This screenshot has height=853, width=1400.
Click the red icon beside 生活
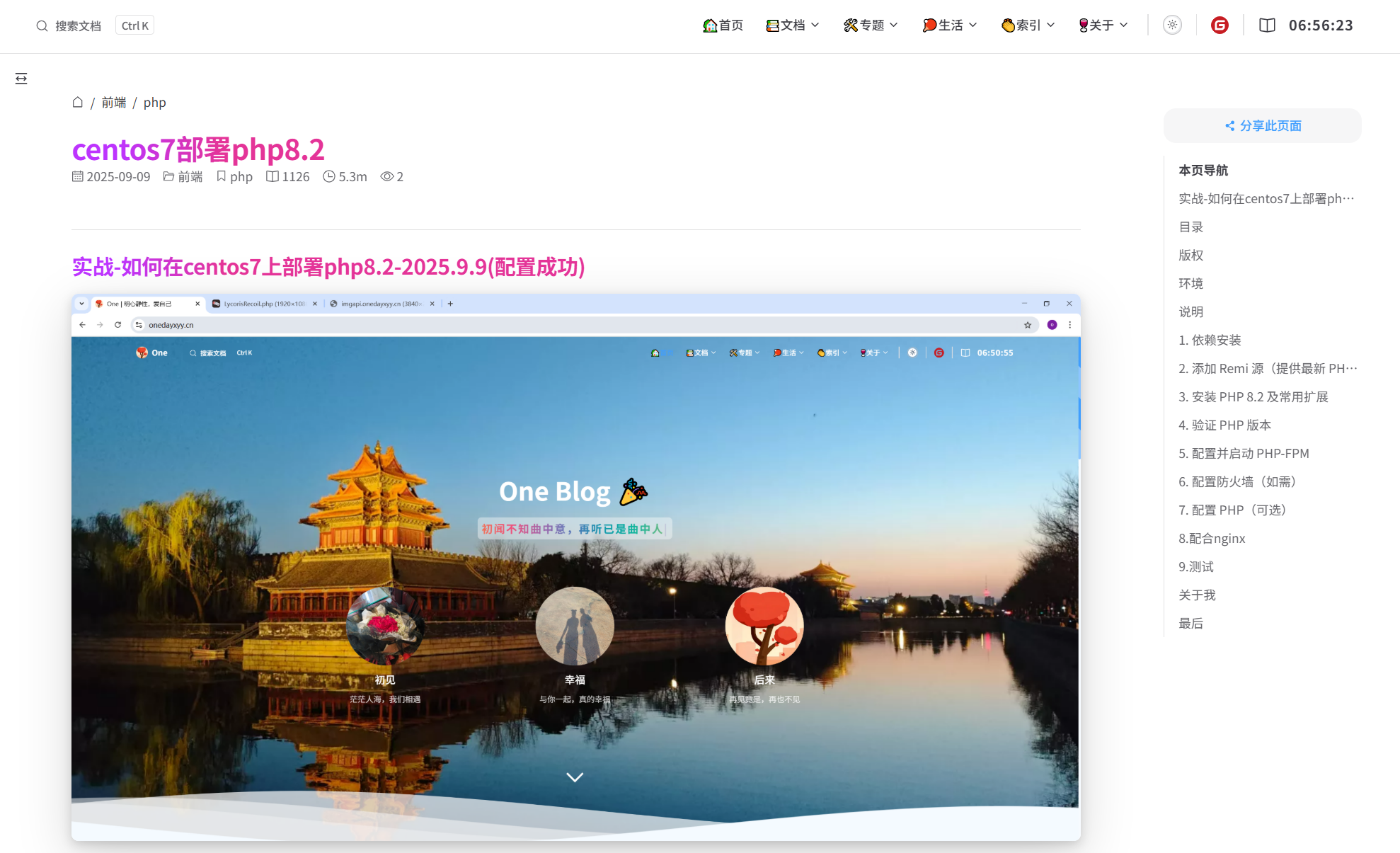929,25
